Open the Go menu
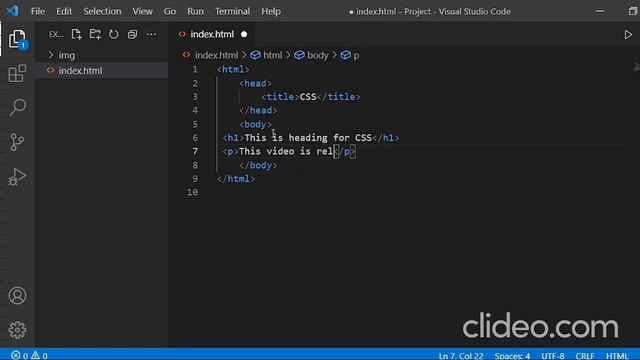Screen dimensions: 640x360 pyautogui.click(x=170, y=11)
